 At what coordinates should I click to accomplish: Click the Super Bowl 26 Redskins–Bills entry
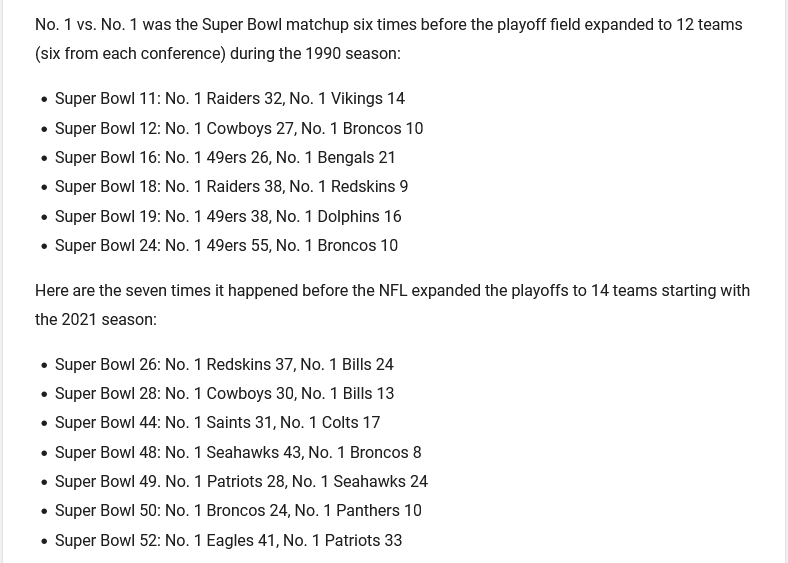[224, 364]
